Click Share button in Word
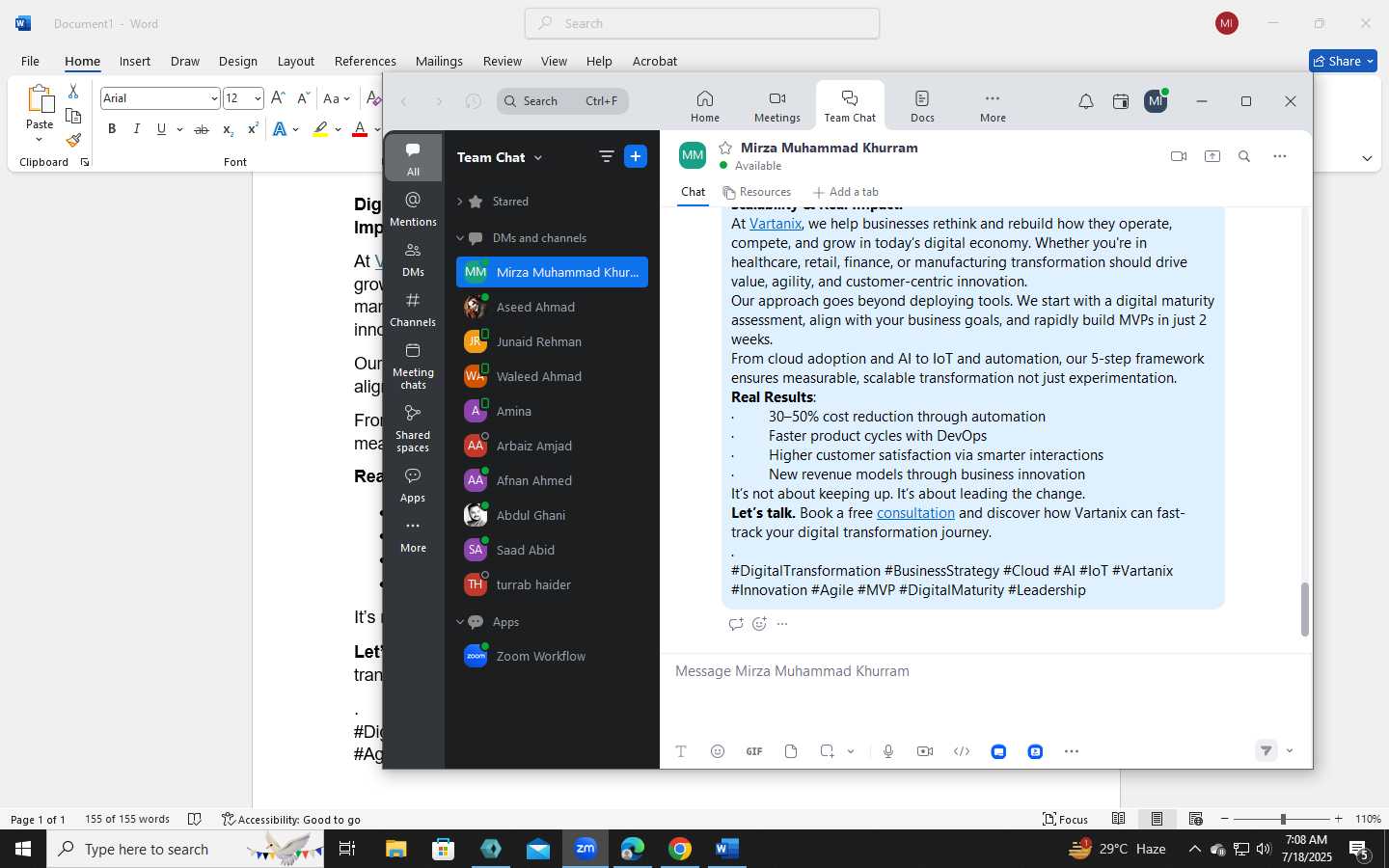1389x868 pixels. pyautogui.click(x=1344, y=61)
